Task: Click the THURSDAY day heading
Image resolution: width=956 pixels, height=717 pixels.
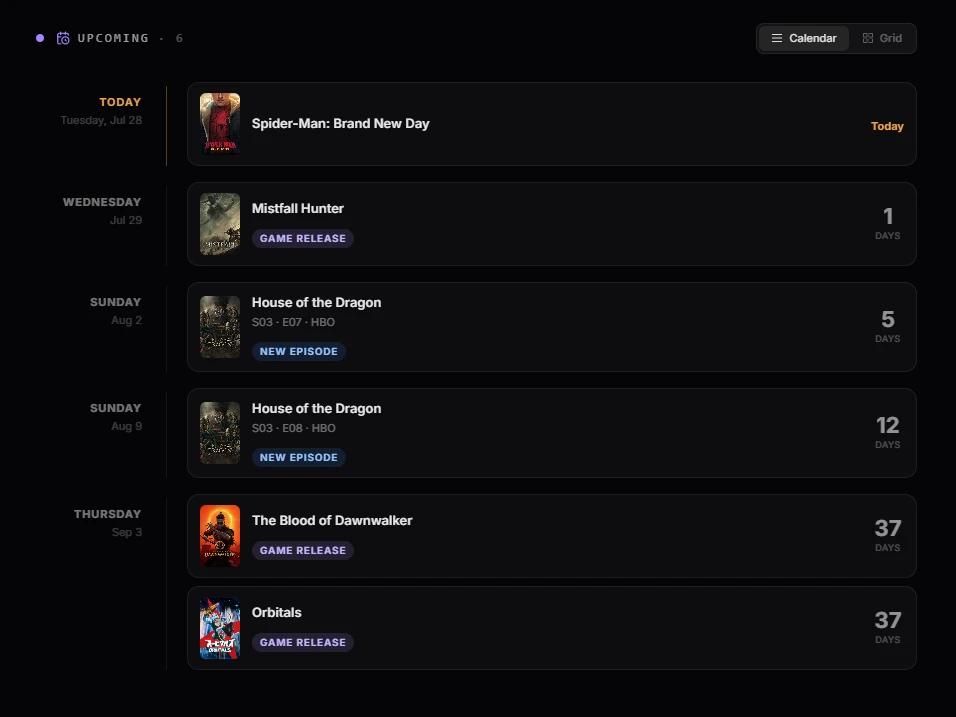Action: pos(107,515)
